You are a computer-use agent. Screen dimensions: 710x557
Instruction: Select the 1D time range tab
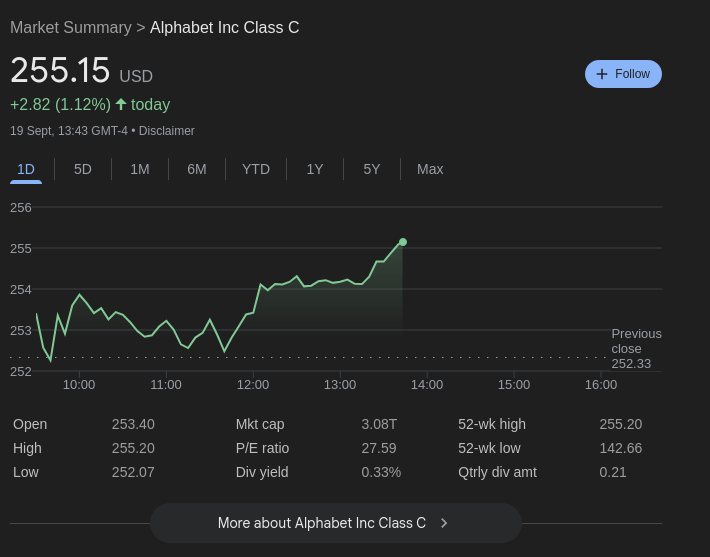pyautogui.click(x=26, y=169)
